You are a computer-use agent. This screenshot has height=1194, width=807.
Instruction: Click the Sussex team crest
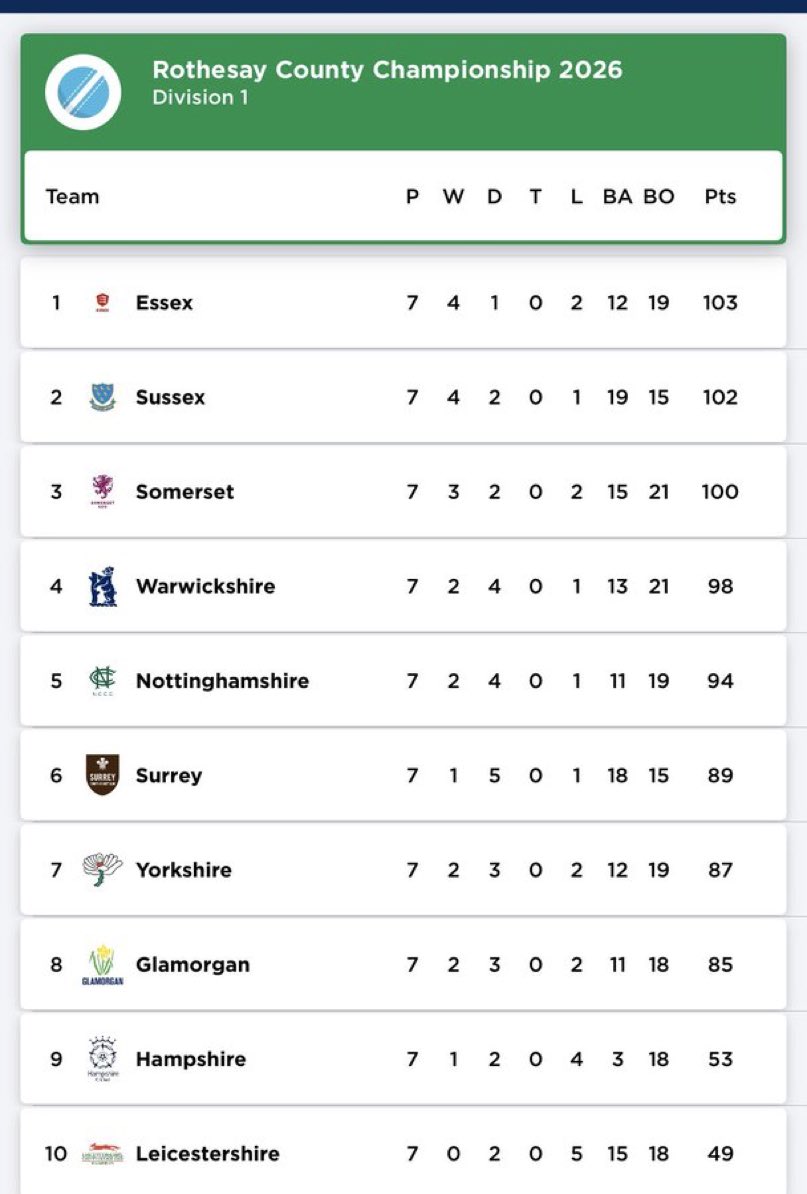tap(103, 397)
